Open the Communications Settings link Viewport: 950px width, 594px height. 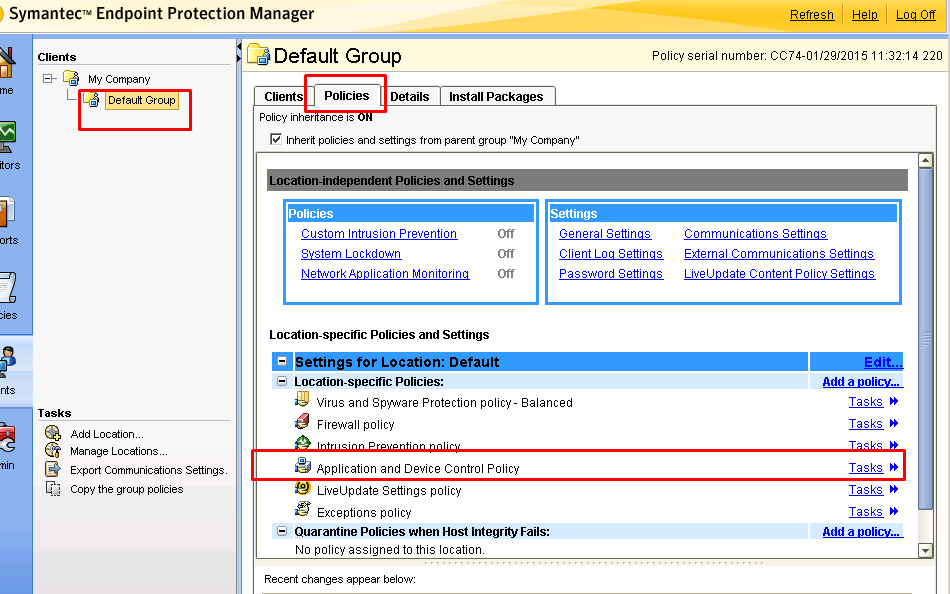(x=755, y=234)
